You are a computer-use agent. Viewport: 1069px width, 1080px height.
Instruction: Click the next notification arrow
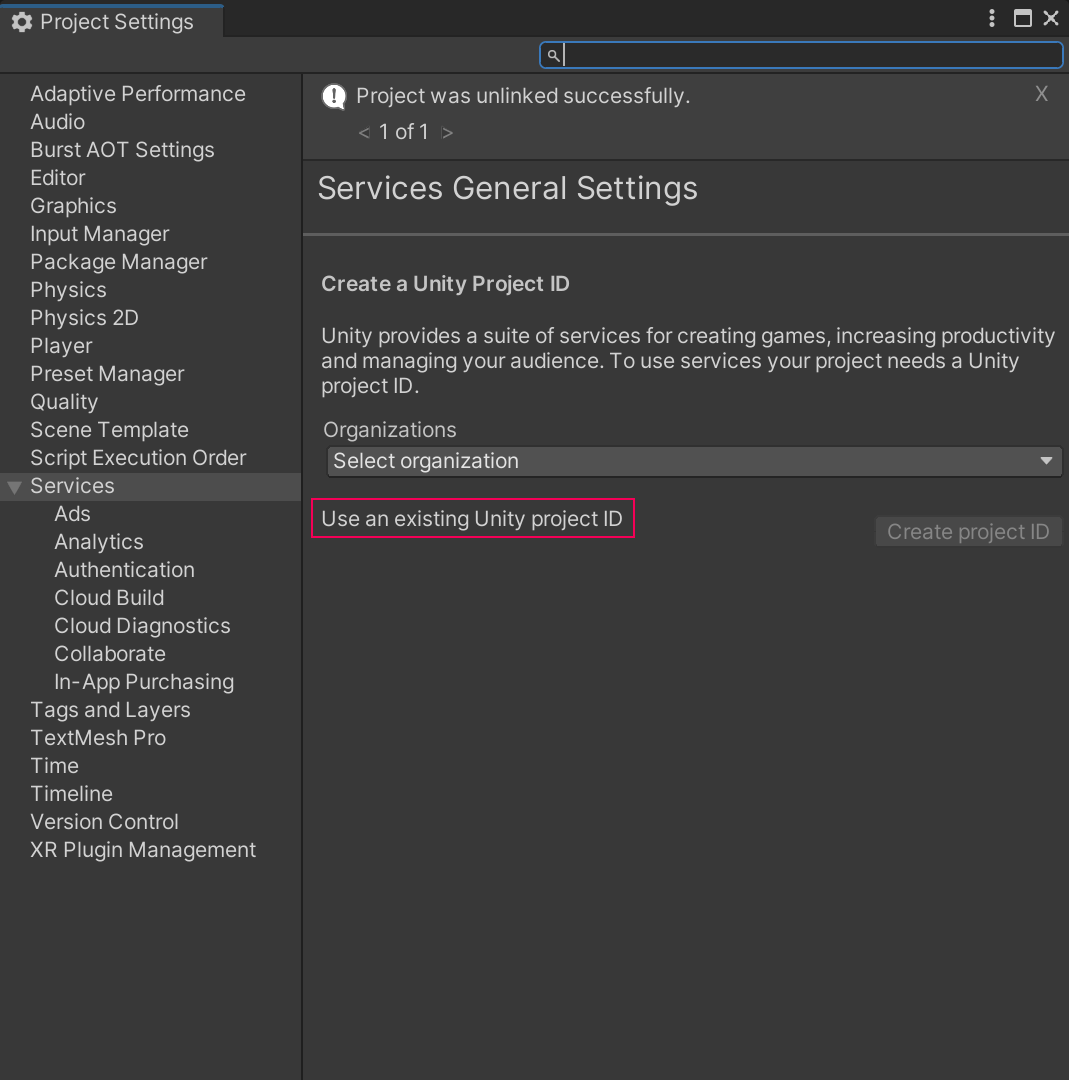[447, 132]
